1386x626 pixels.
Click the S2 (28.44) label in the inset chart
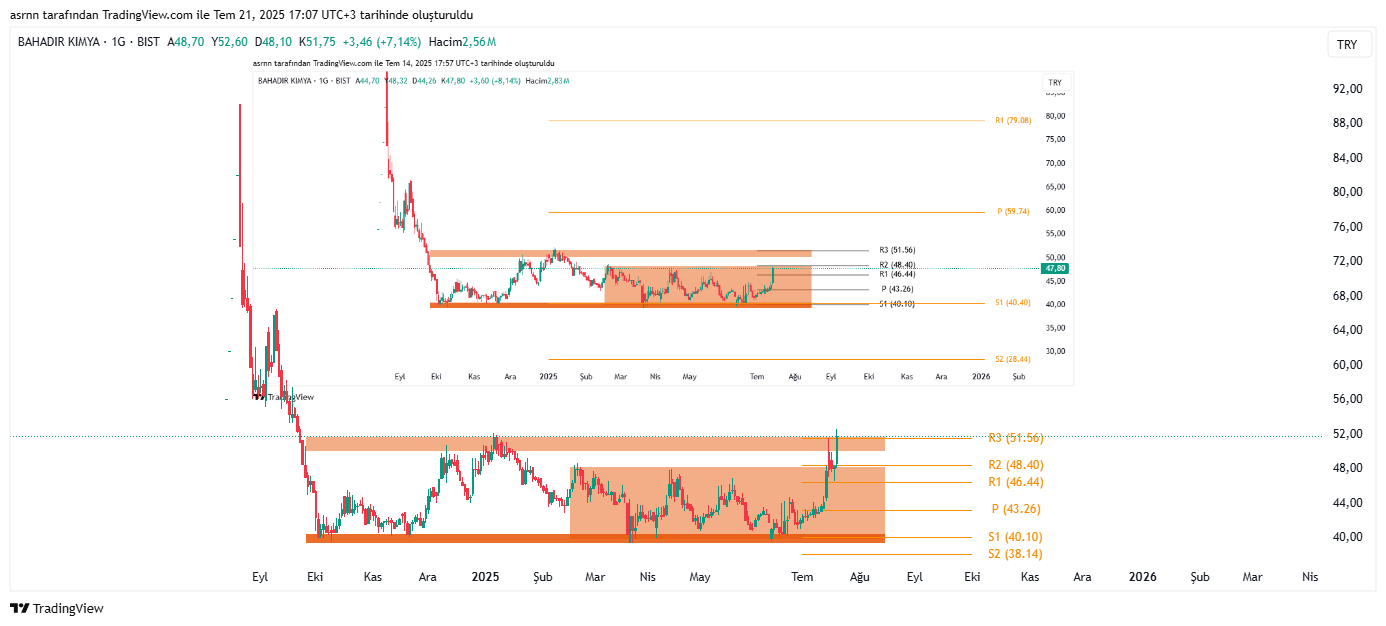point(1012,359)
